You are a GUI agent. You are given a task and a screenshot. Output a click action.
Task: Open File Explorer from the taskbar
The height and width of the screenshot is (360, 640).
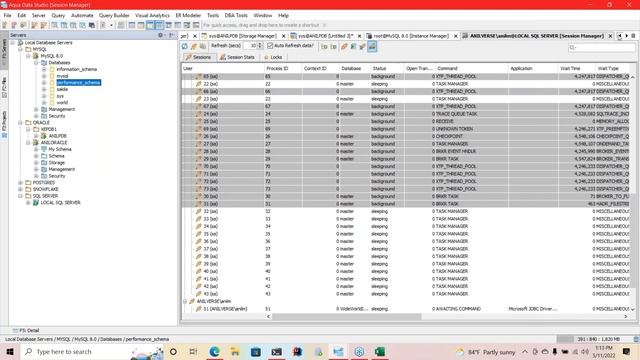tap(235, 351)
